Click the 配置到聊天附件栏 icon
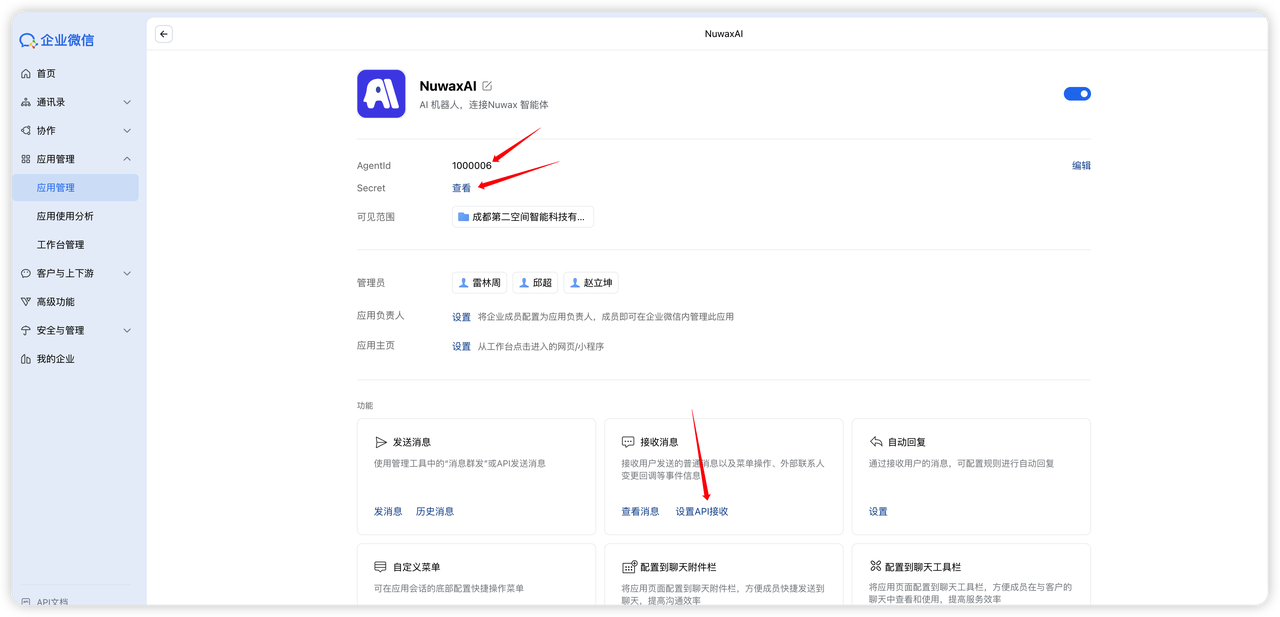The height and width of the screenshot is (617, 1280). coord(628,567)
